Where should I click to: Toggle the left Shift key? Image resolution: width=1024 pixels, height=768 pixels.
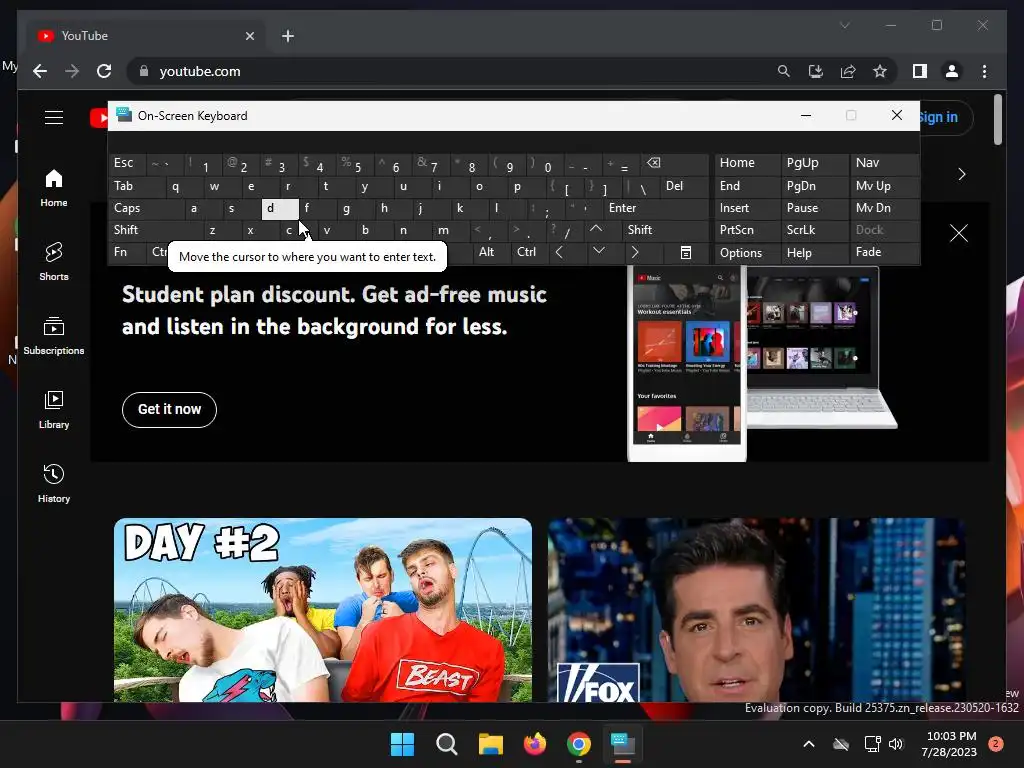click(x=155, y=230)
